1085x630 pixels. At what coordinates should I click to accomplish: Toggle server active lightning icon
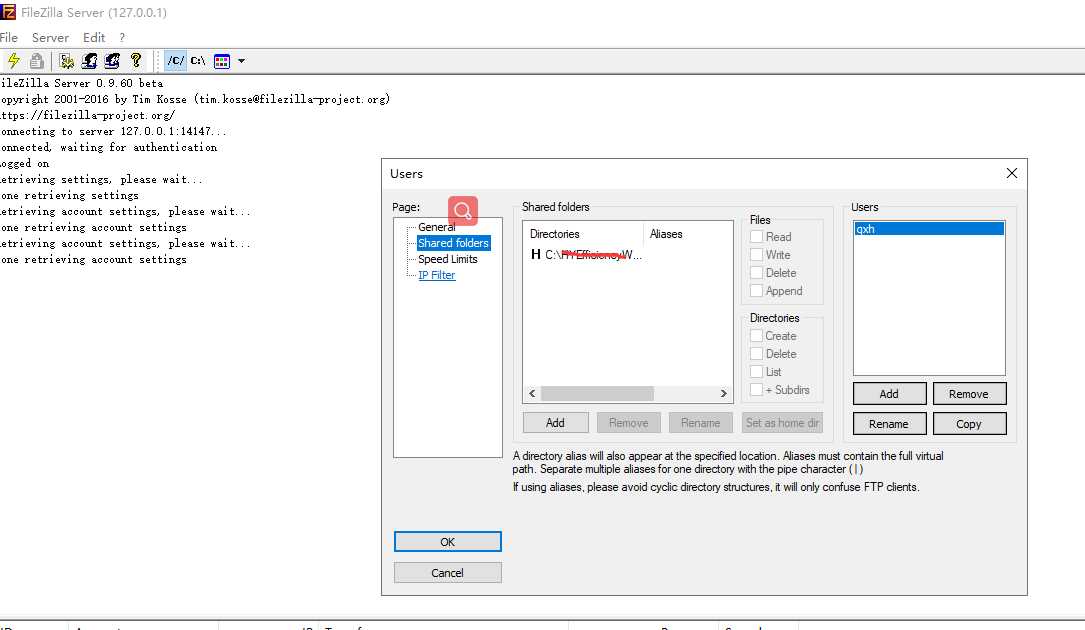coord(13,61)
